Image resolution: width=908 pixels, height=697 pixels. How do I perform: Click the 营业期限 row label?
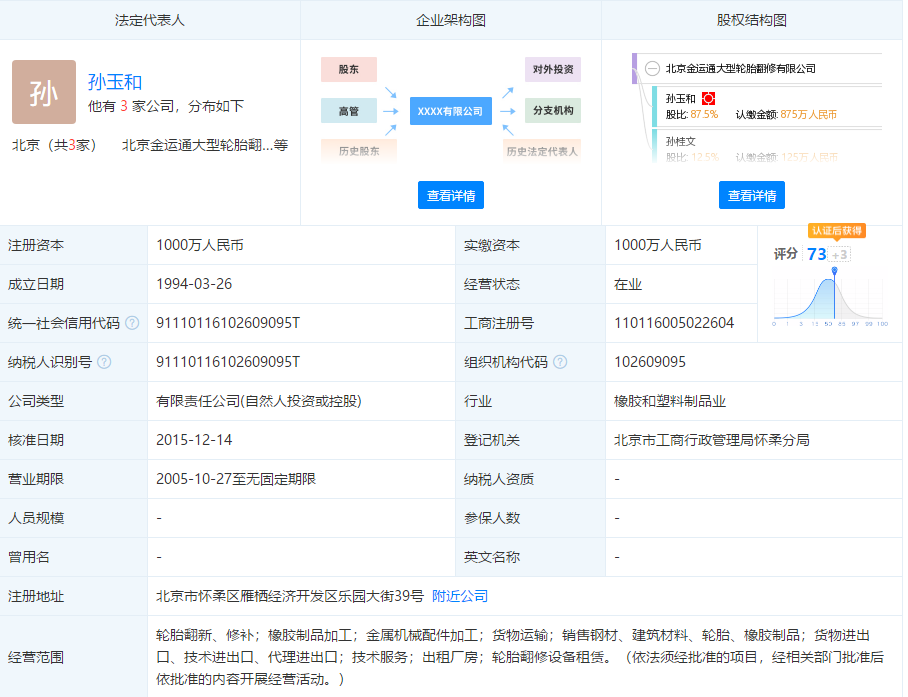pyautogui.click(x=36, y=479)
